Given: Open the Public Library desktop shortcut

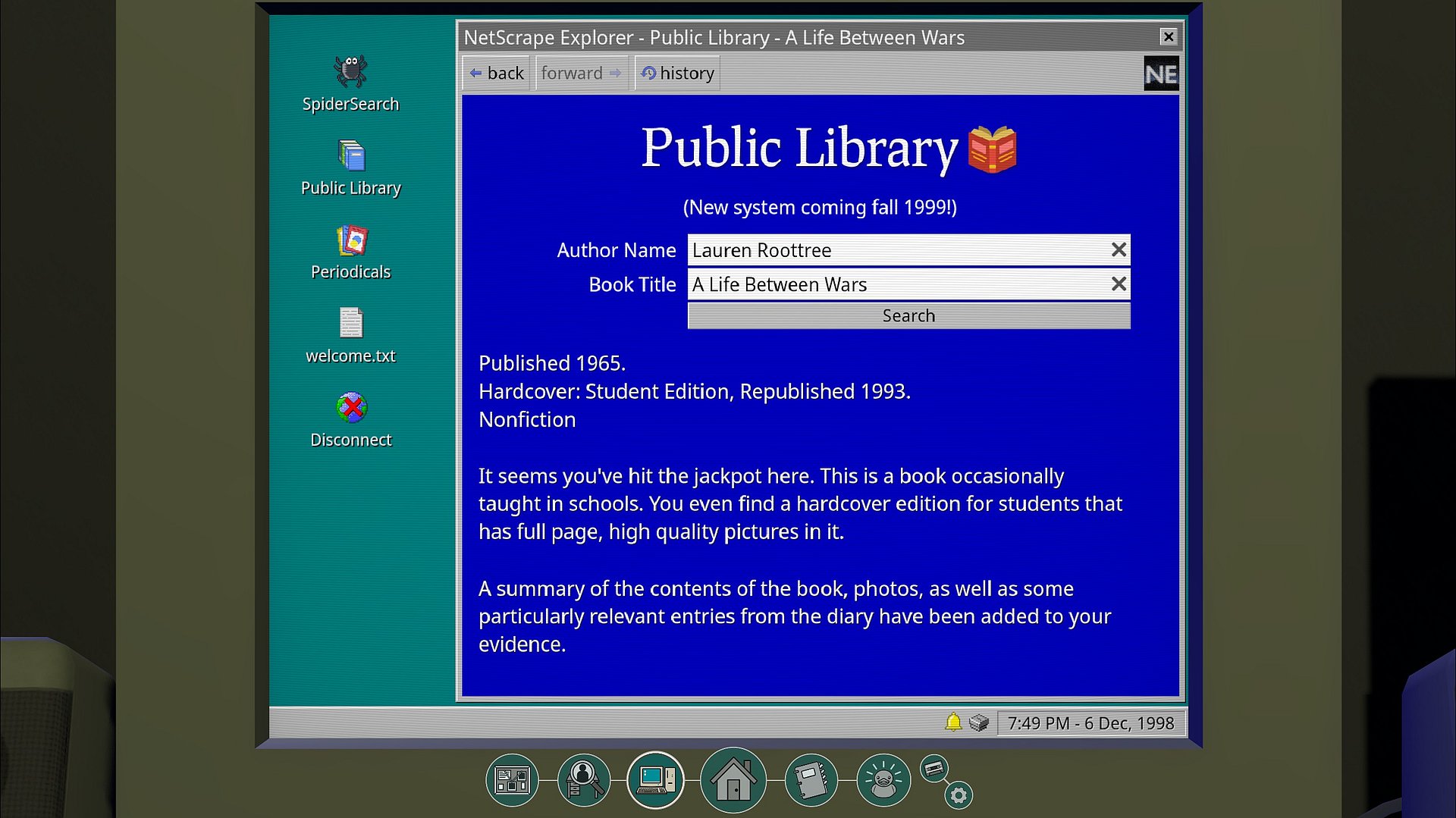Looking at the screenshot, I should pos(350,157).
